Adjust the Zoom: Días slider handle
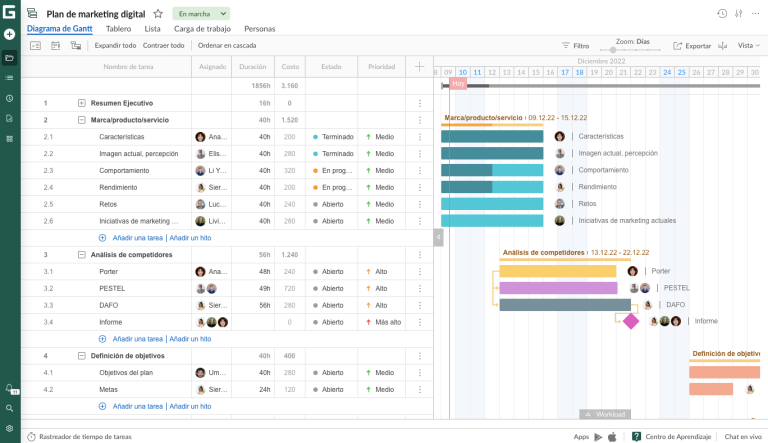Image resolution: width=768 pixels, height=443 pixels. pos(613,50)
